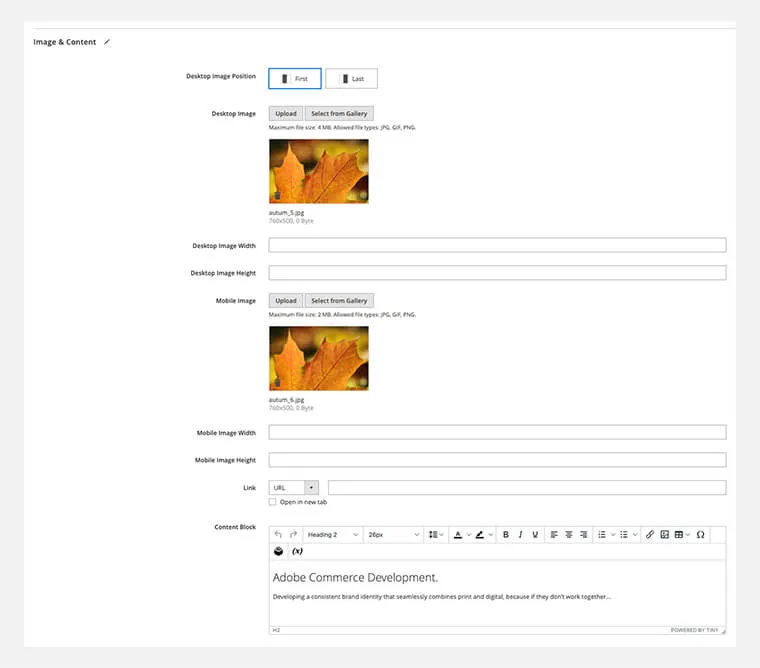Click Upload for the Mobile Image
The width and height of the screenshot is (760, 668).
click(x=286, y=301)
